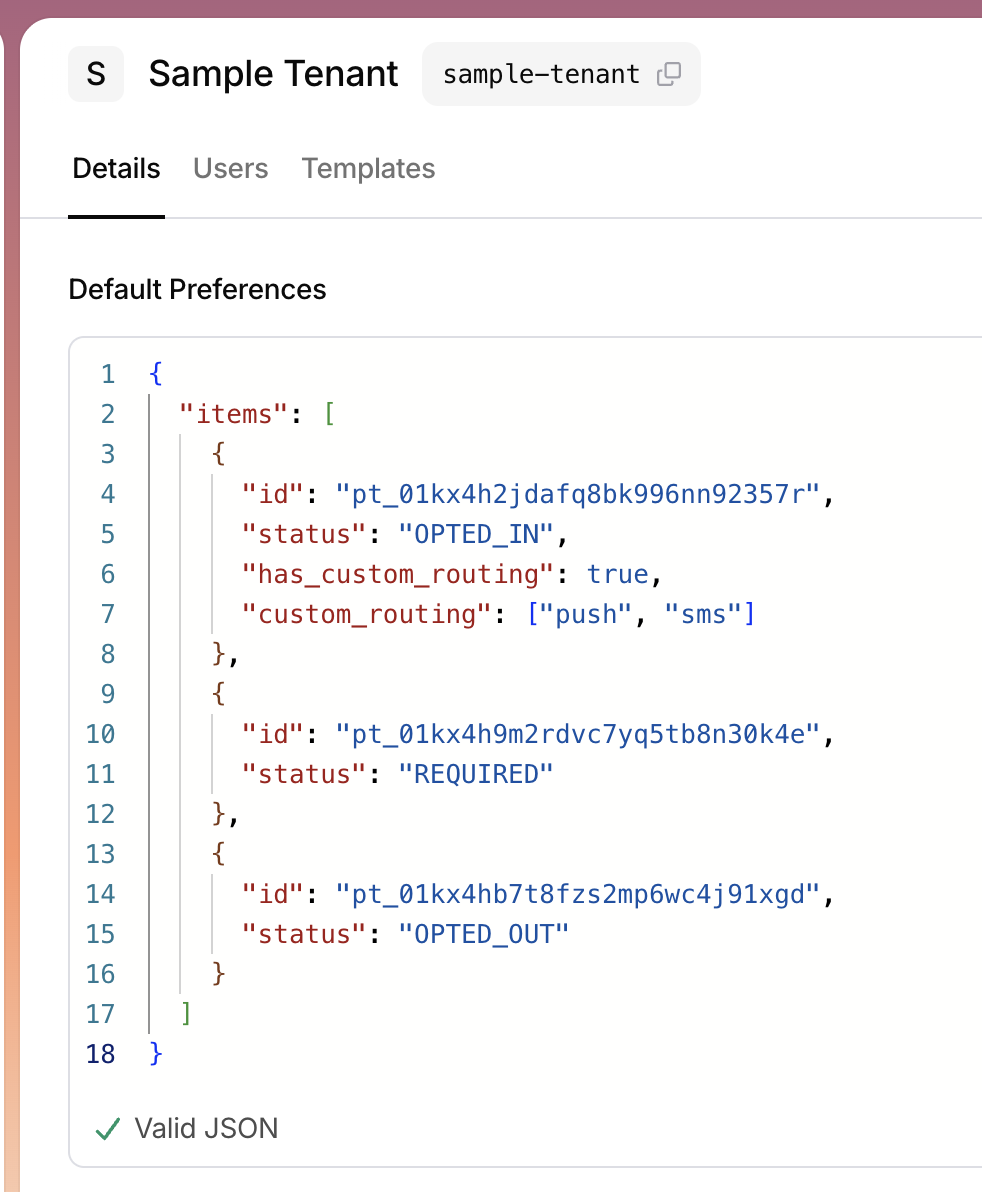Switch to the Templates tab
Screen dimensions: 982x1192
[x=369, y=168]
